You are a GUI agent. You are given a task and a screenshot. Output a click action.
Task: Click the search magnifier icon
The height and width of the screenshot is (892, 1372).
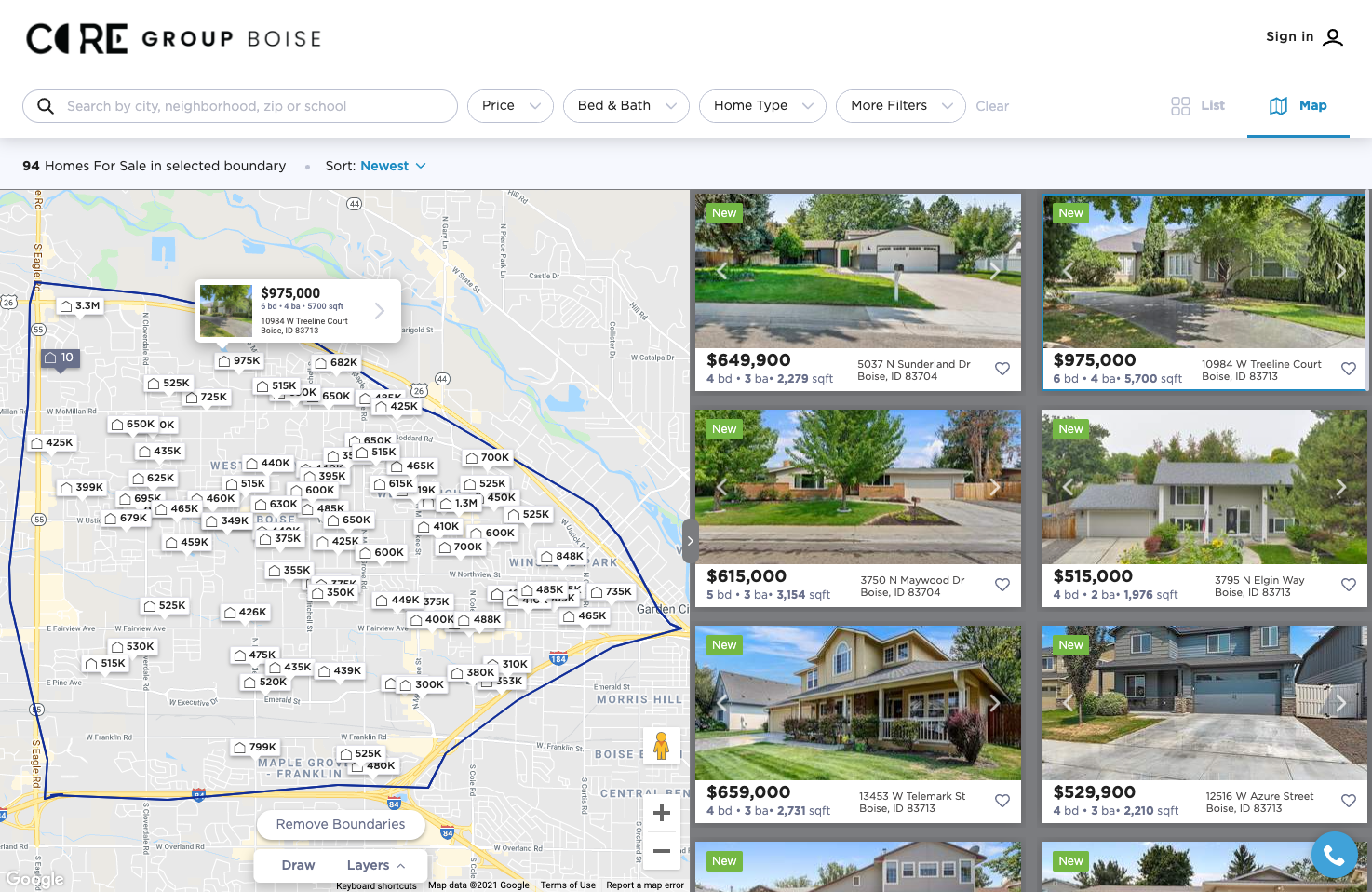pos(45,106)
